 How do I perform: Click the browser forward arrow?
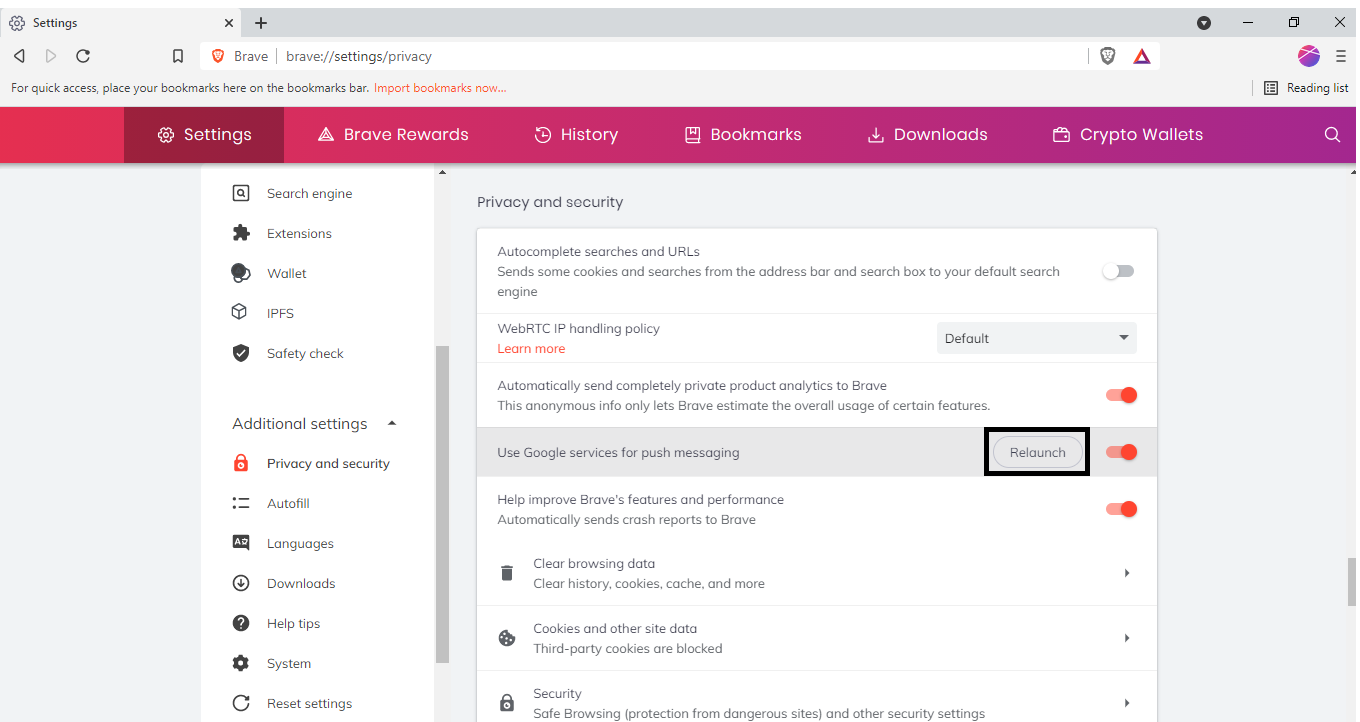coord(51,56)
